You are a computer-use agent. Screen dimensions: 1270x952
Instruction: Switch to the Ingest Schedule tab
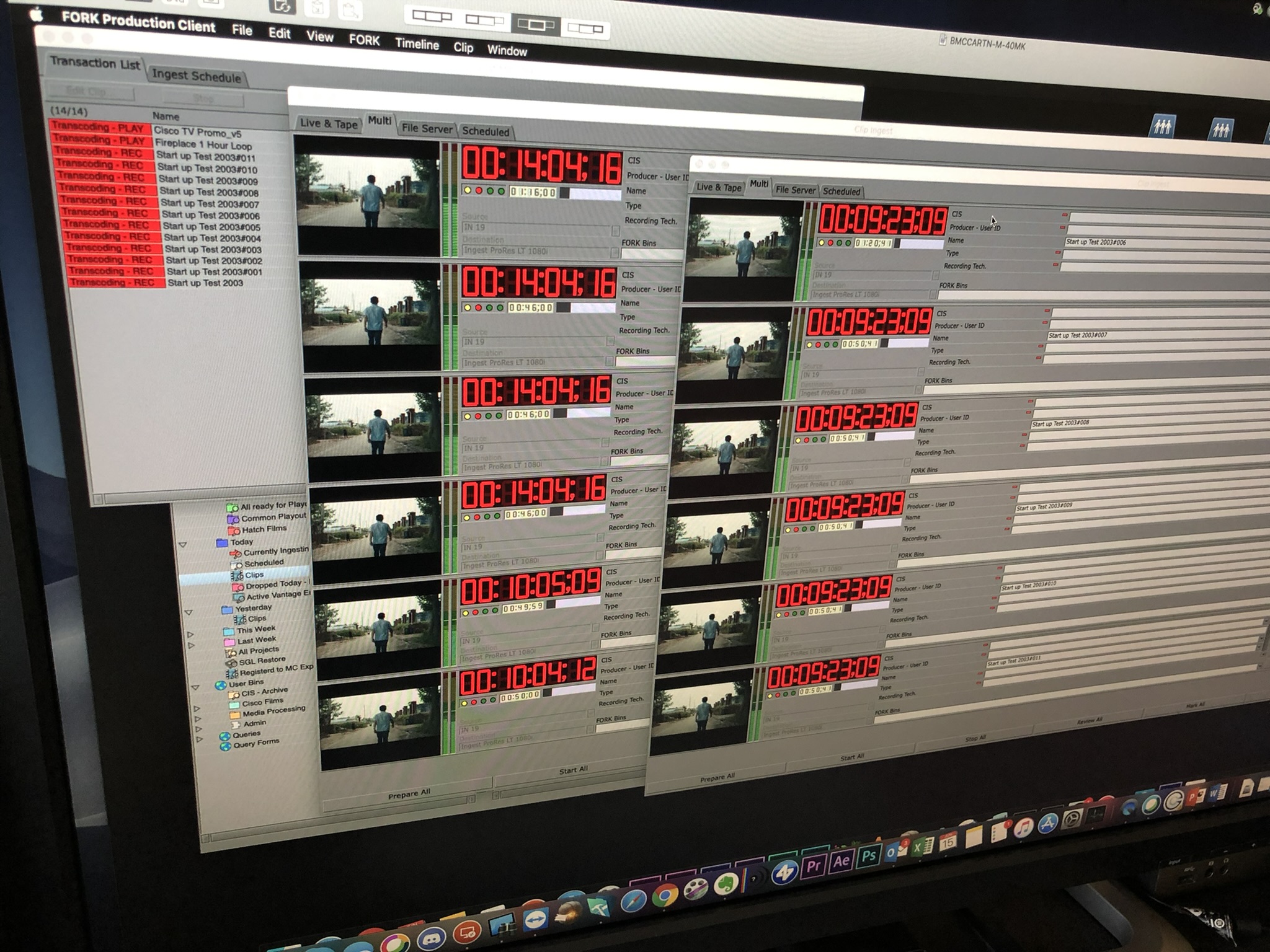click(x=196, y=76)
